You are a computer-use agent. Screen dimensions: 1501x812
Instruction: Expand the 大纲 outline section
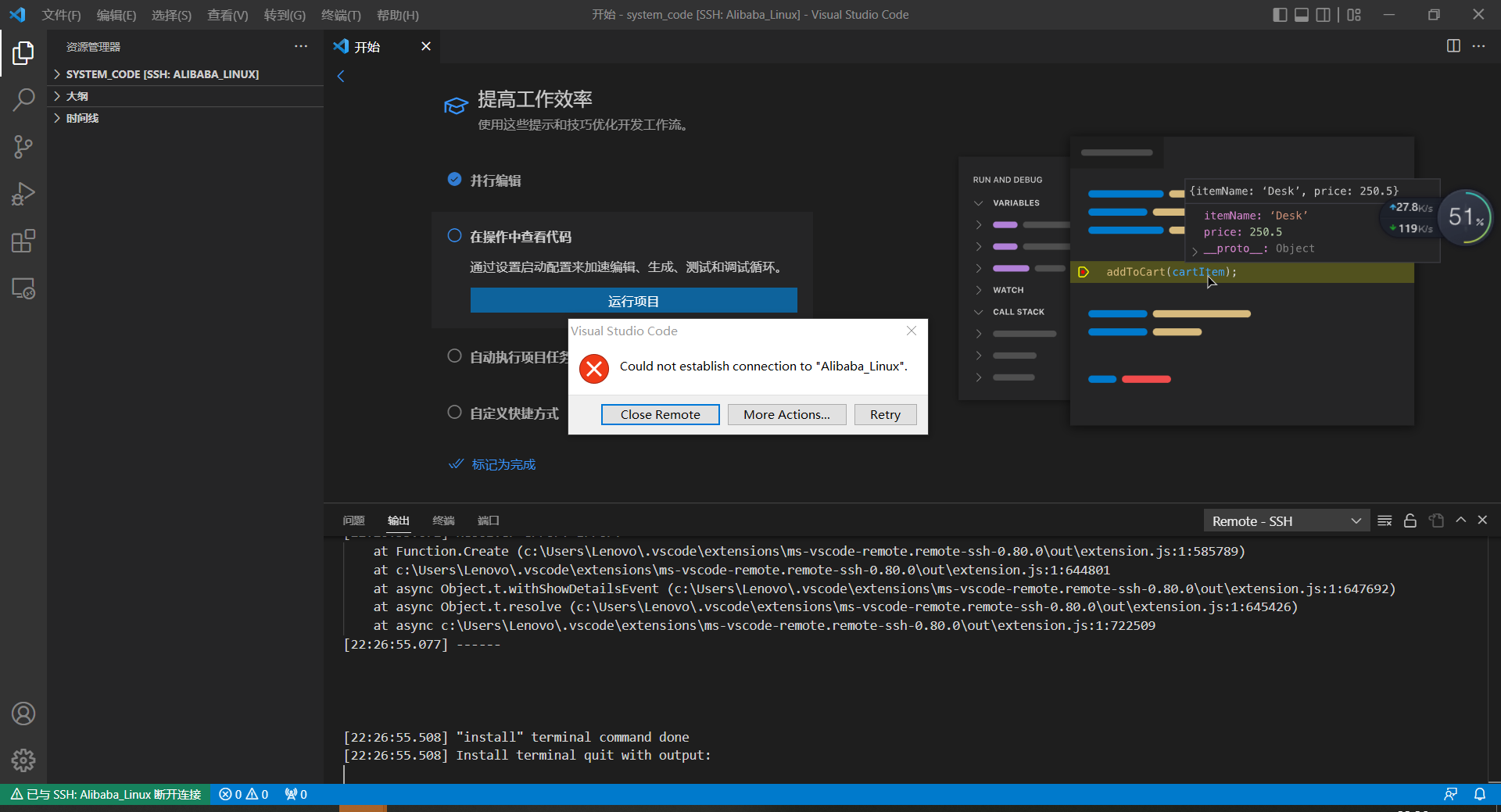click(x=185, y=96)
